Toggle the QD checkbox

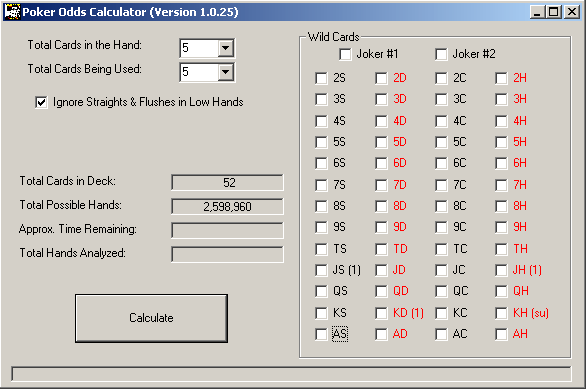381,291
